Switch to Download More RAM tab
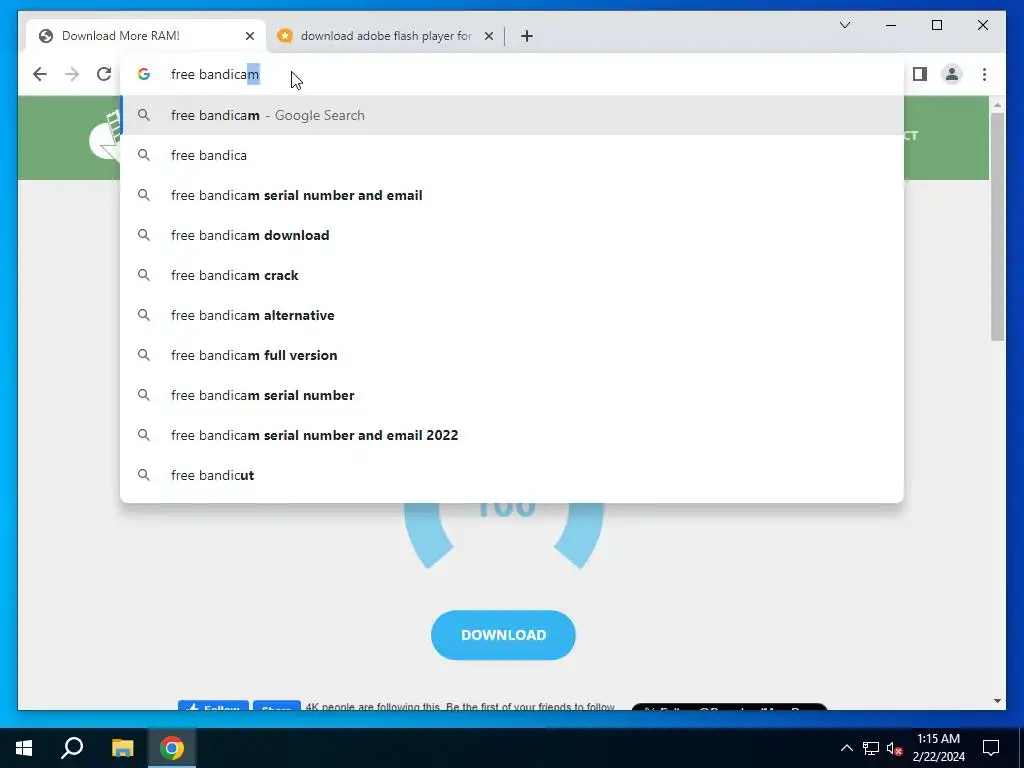Screen dimensions: 1024x768 click(x=146, y=36)
